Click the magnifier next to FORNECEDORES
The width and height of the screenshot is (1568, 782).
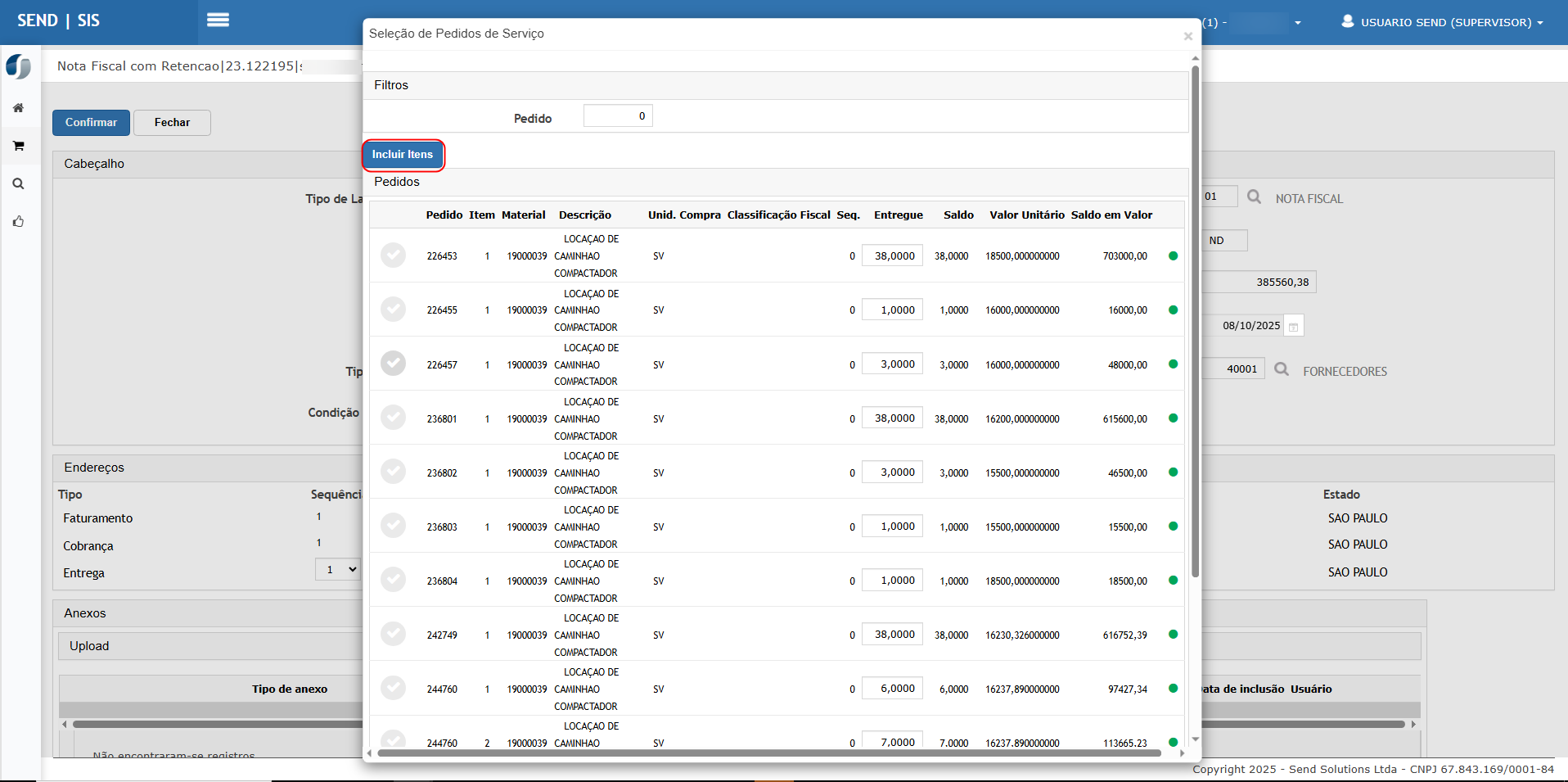click(1282, 370)
